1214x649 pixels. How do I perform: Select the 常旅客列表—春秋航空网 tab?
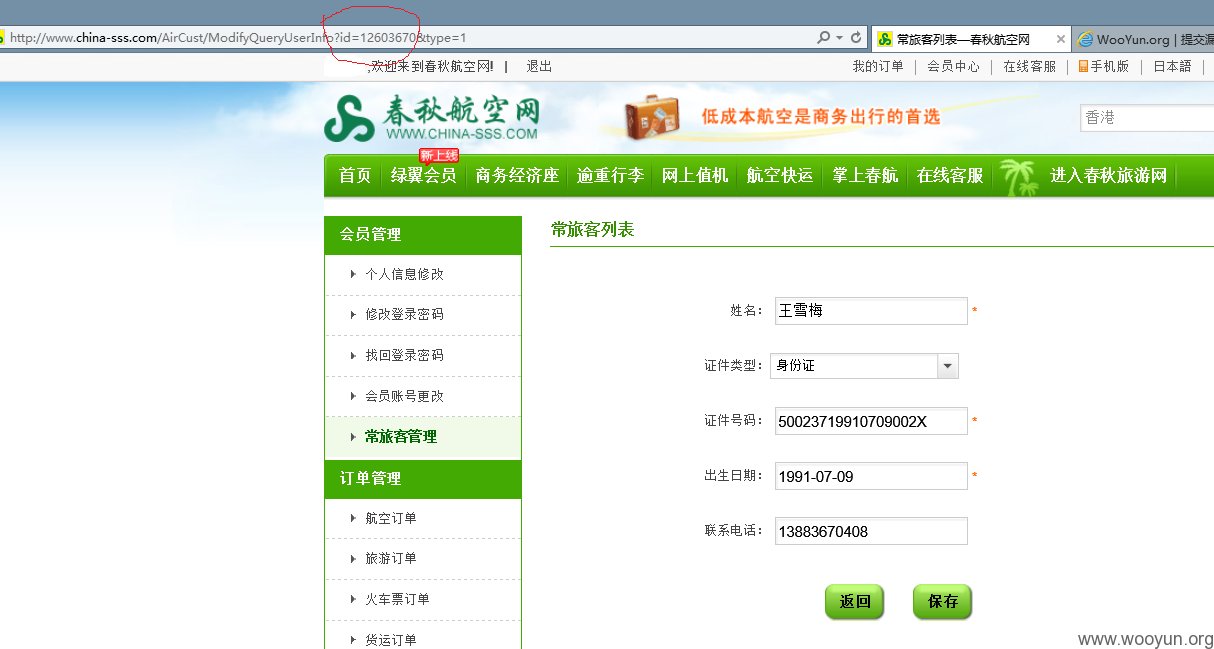pos(972,39)
